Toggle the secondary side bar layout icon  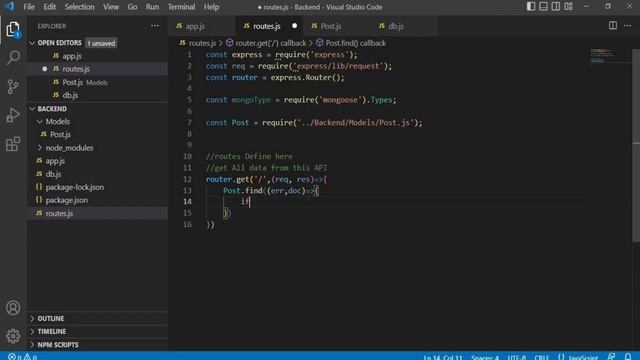(x=556, y=6)
